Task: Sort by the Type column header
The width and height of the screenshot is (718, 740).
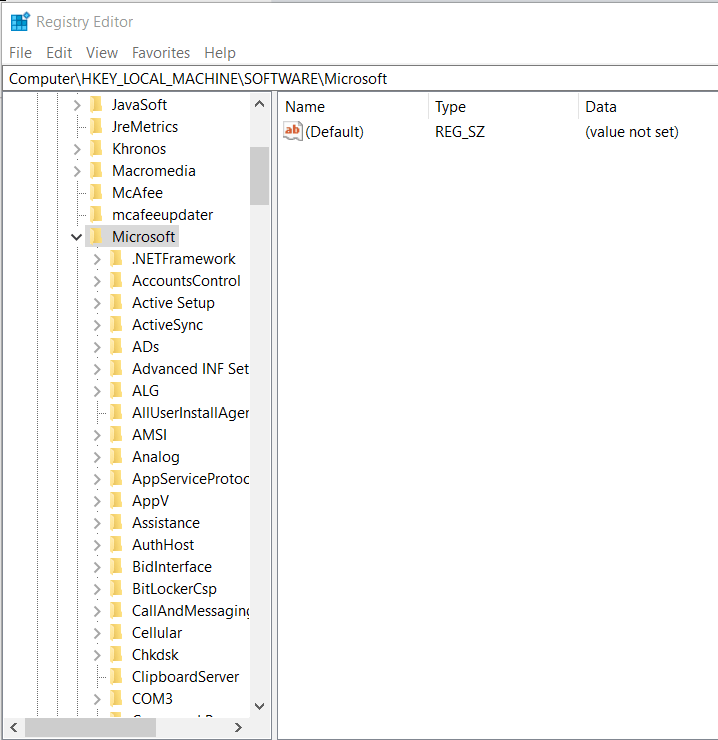Action: tap(504, 107)
